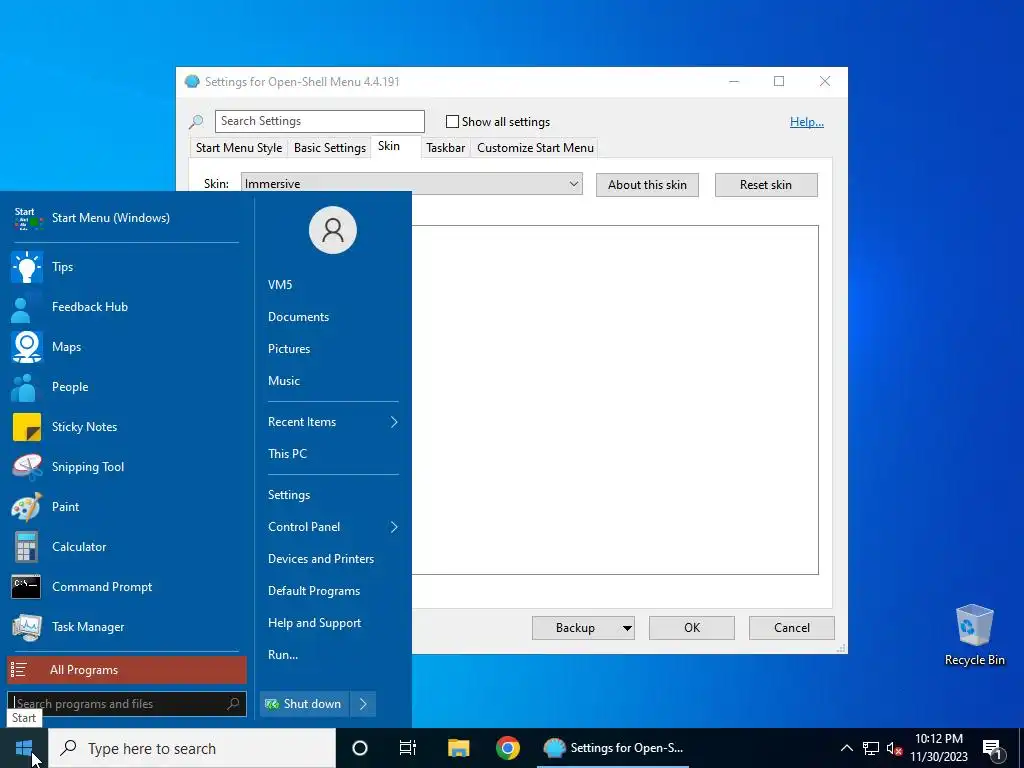Show hidden system tray icons
Image resolution: width=1024 pixels, height=768 pixels.
click(x=846, y=748)
